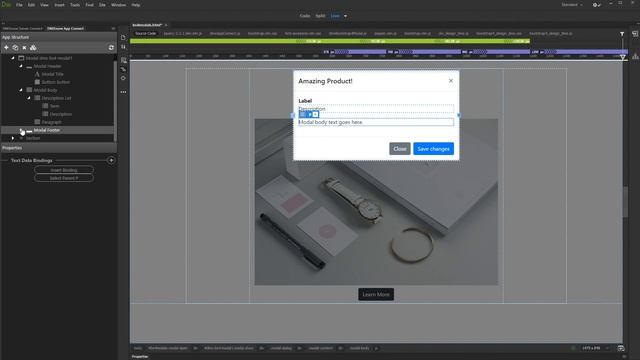640x360 pixels.
Task: Click the viewport scrubber handle on the ruler
Action: 622,57
